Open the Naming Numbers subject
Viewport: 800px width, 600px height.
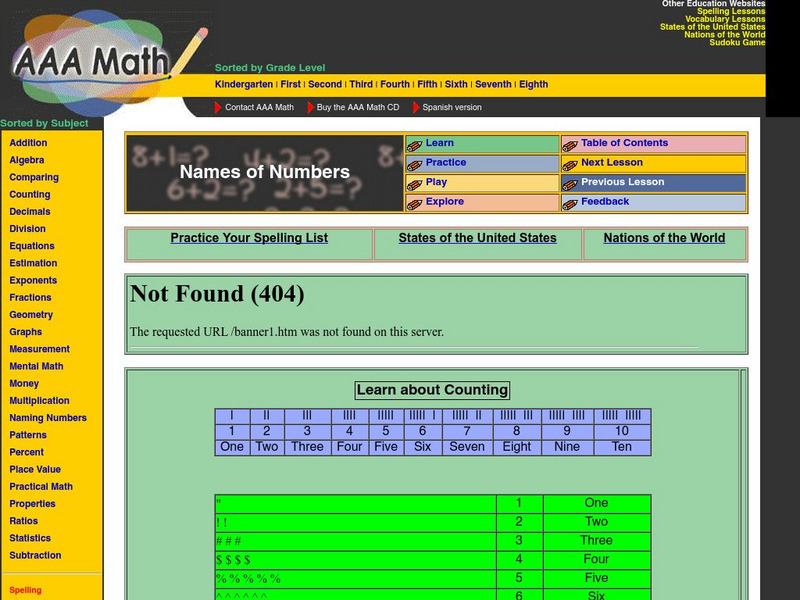tap(48, 418)
